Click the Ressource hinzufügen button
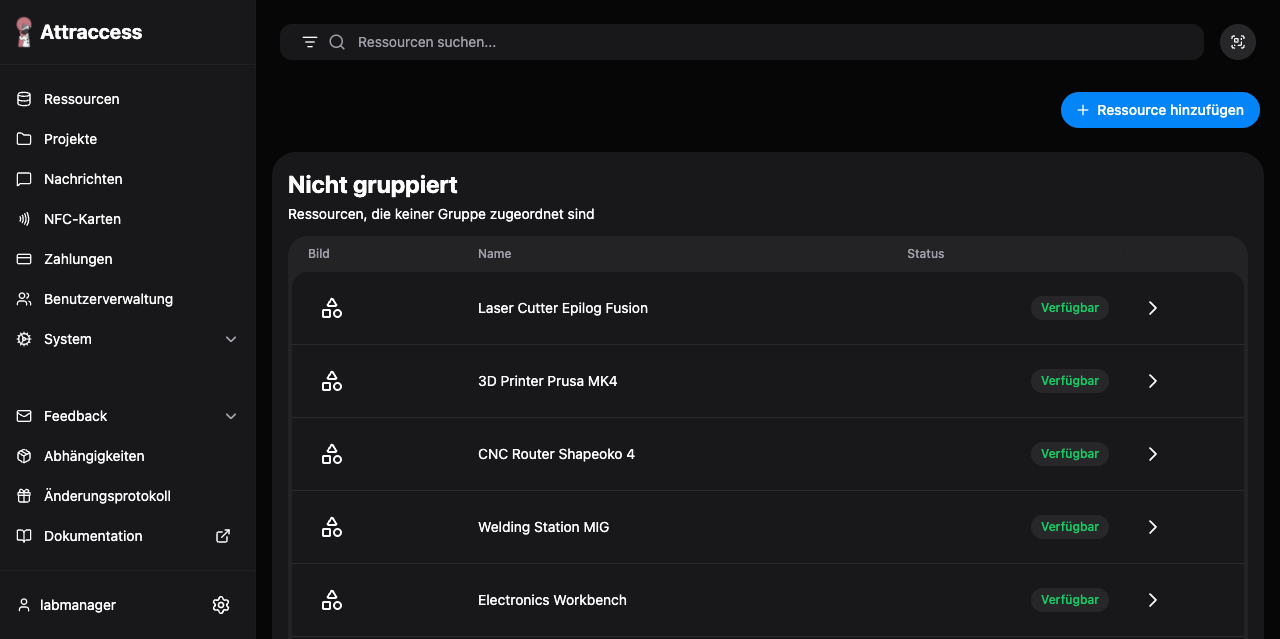The image size is (1280, 639). (x=1160, y=110)
